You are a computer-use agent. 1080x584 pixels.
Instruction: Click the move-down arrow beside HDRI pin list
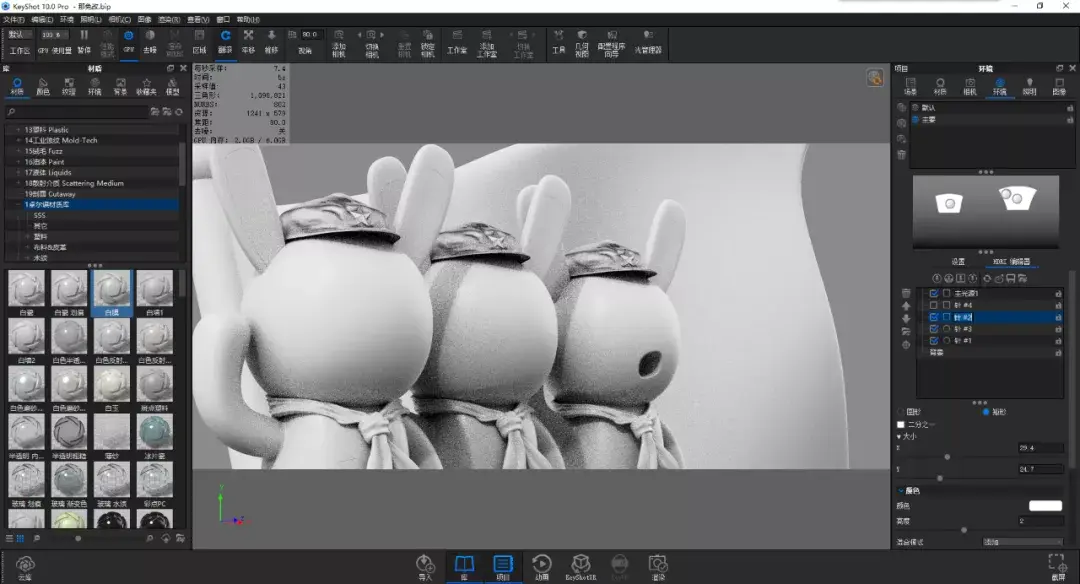(x=906, y=318)
